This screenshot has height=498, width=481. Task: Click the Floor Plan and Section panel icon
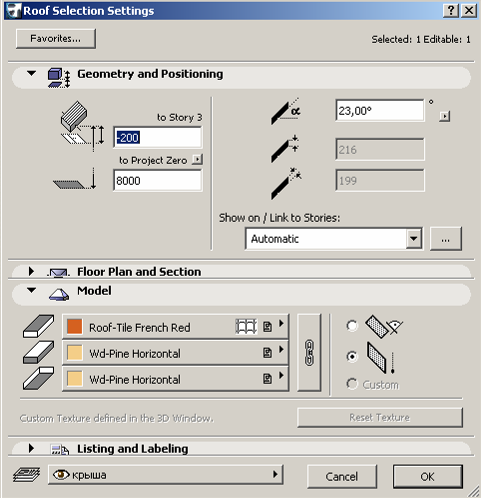pyautogui.click(x=58, y=273)
